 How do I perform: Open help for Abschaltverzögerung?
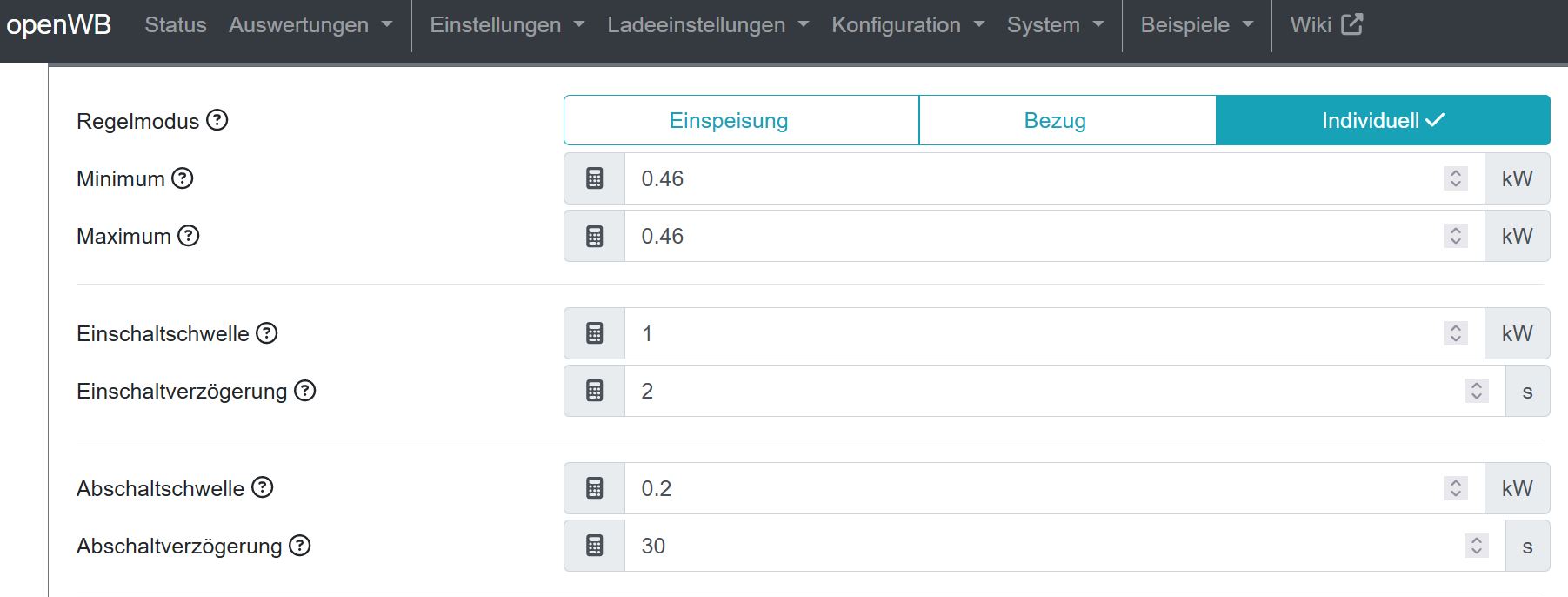tap(300, 546)
